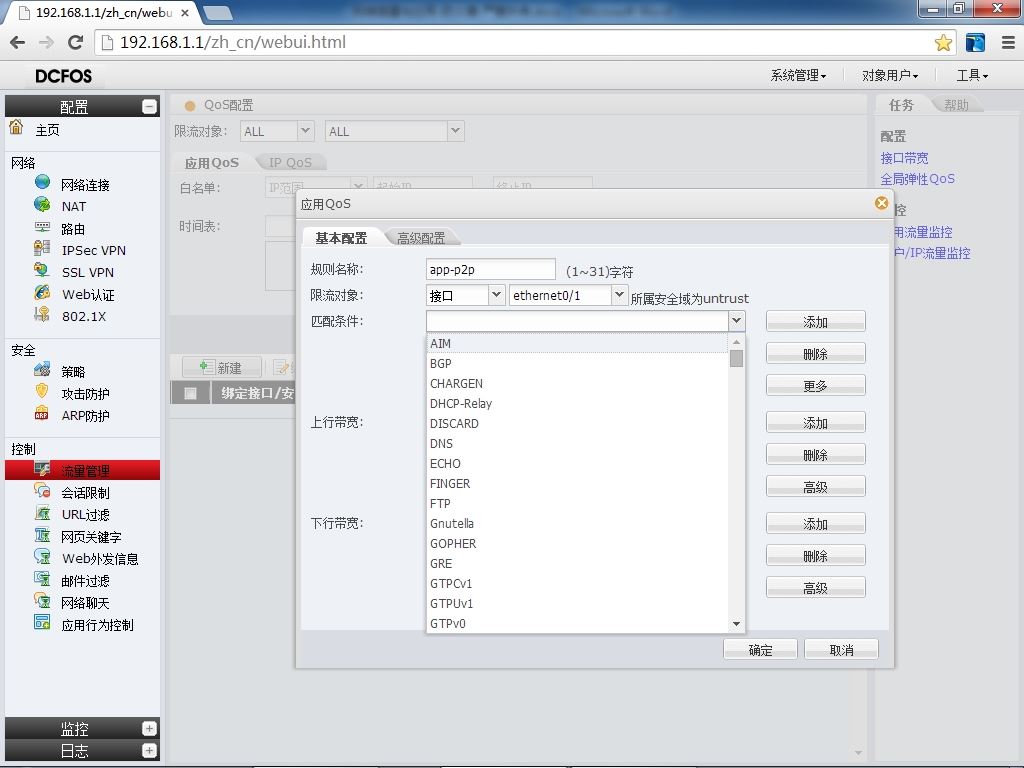Expand the 监控 panel with the plus toggle
Image resolution: width=1024 pixels, height=768 pixels.
pos(149,728)
